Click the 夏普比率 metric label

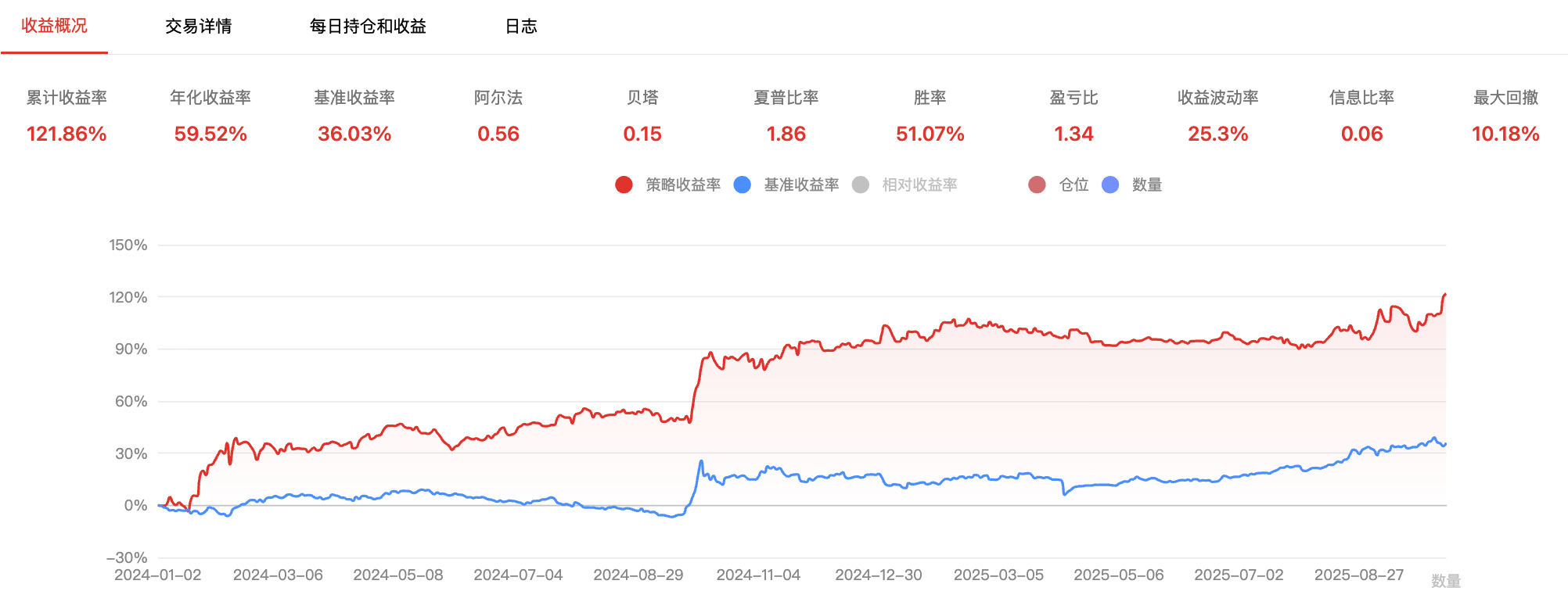[786, 98]
